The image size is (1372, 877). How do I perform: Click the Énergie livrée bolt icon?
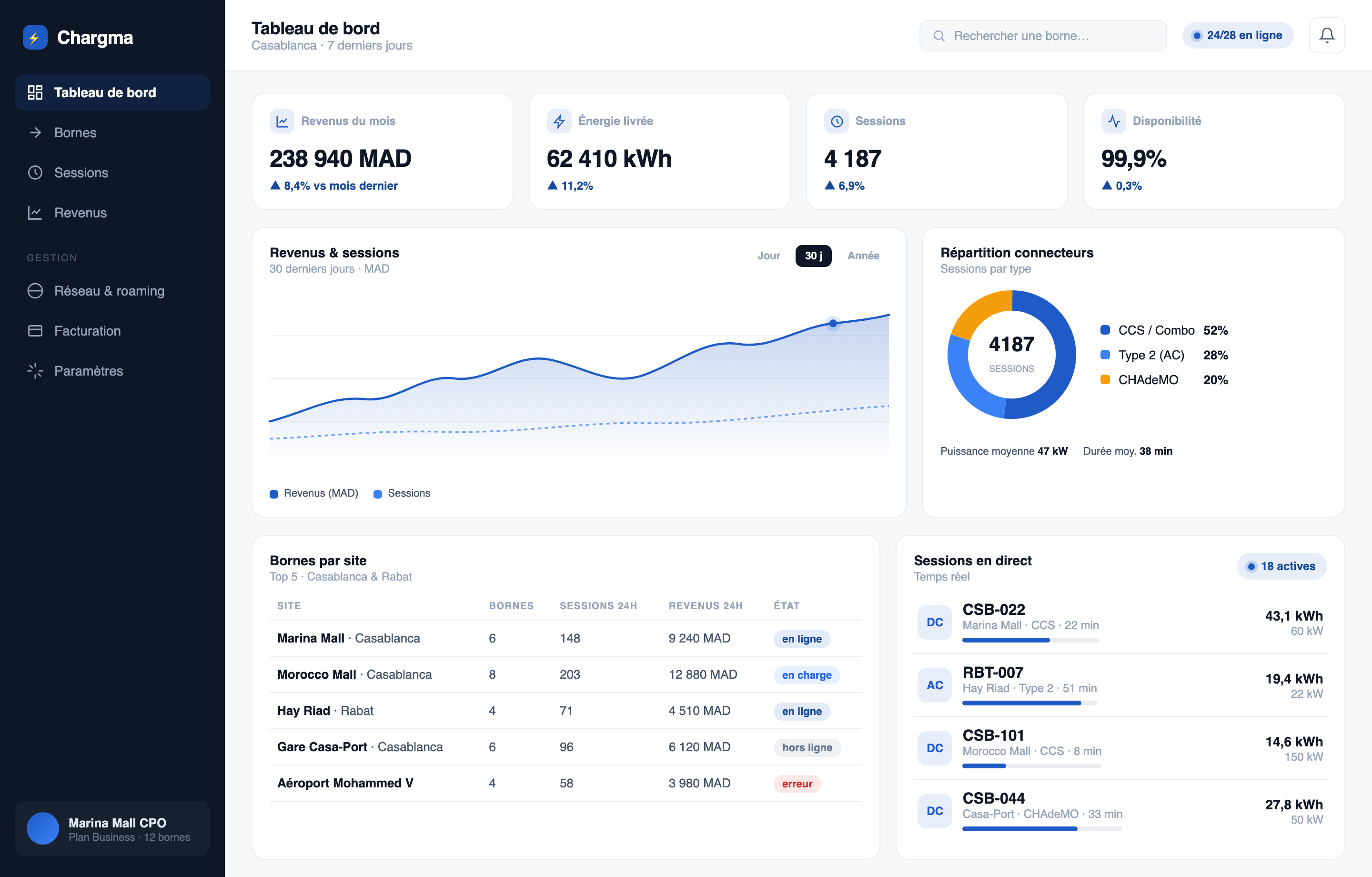point(559,121)
